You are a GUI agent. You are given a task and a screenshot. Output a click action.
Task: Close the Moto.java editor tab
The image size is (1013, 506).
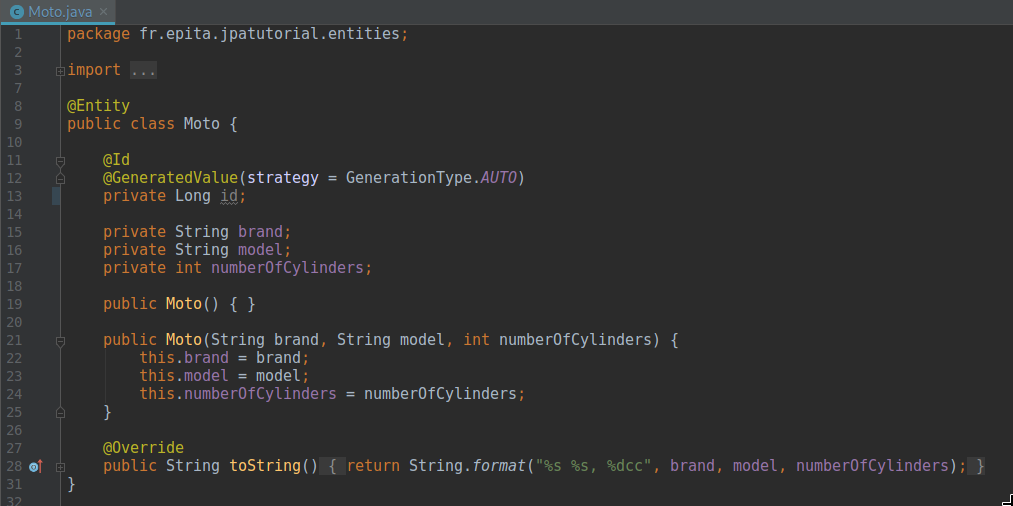[x=103, y=11]
